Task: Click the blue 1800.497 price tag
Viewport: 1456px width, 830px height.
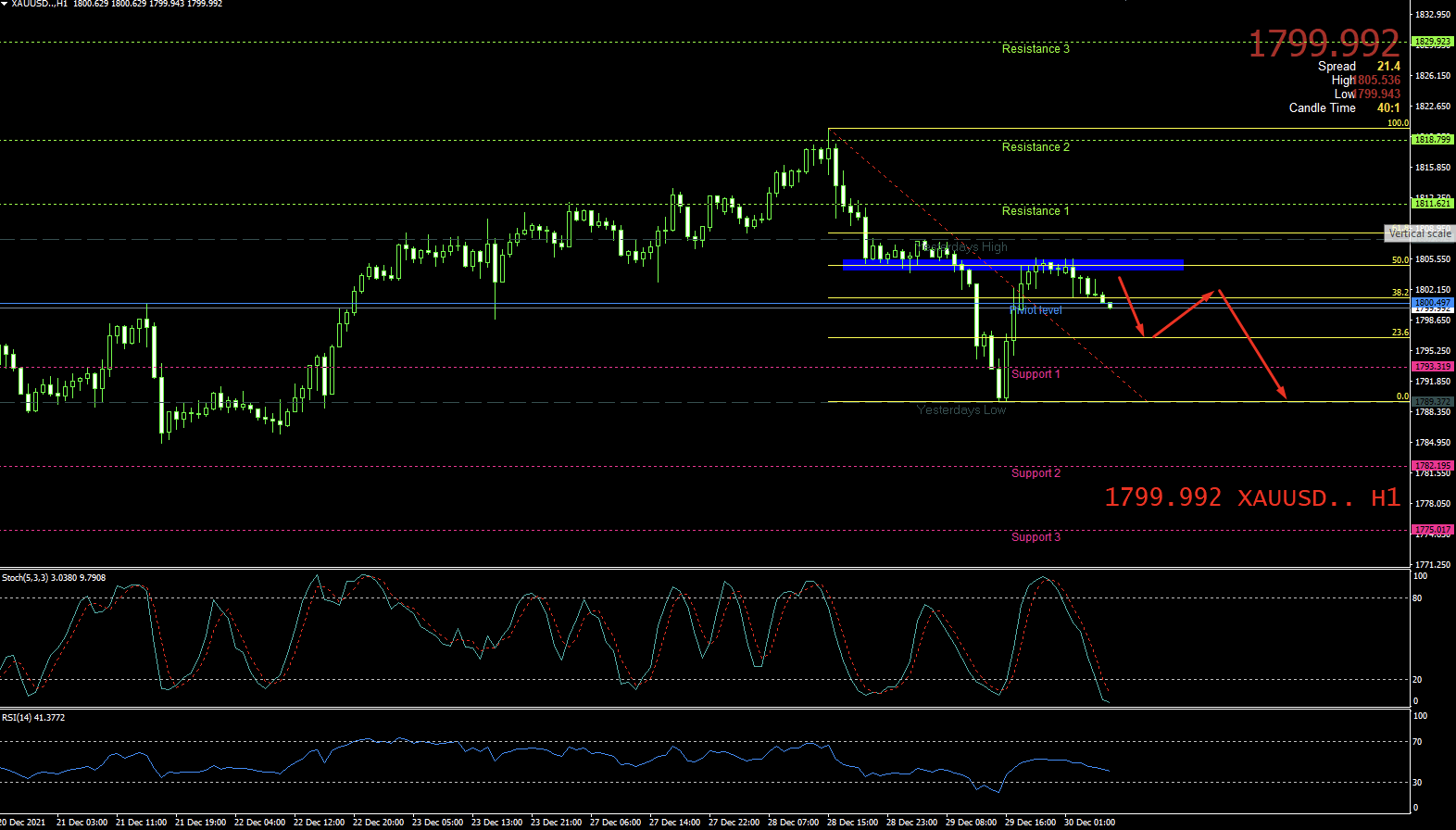Action: click(1432, 303)
